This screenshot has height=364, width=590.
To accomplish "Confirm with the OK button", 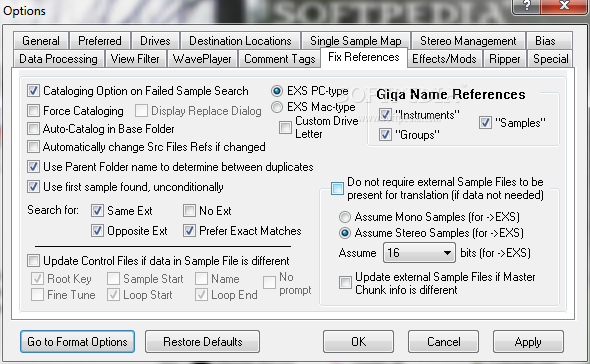I will tap(359, 342).
